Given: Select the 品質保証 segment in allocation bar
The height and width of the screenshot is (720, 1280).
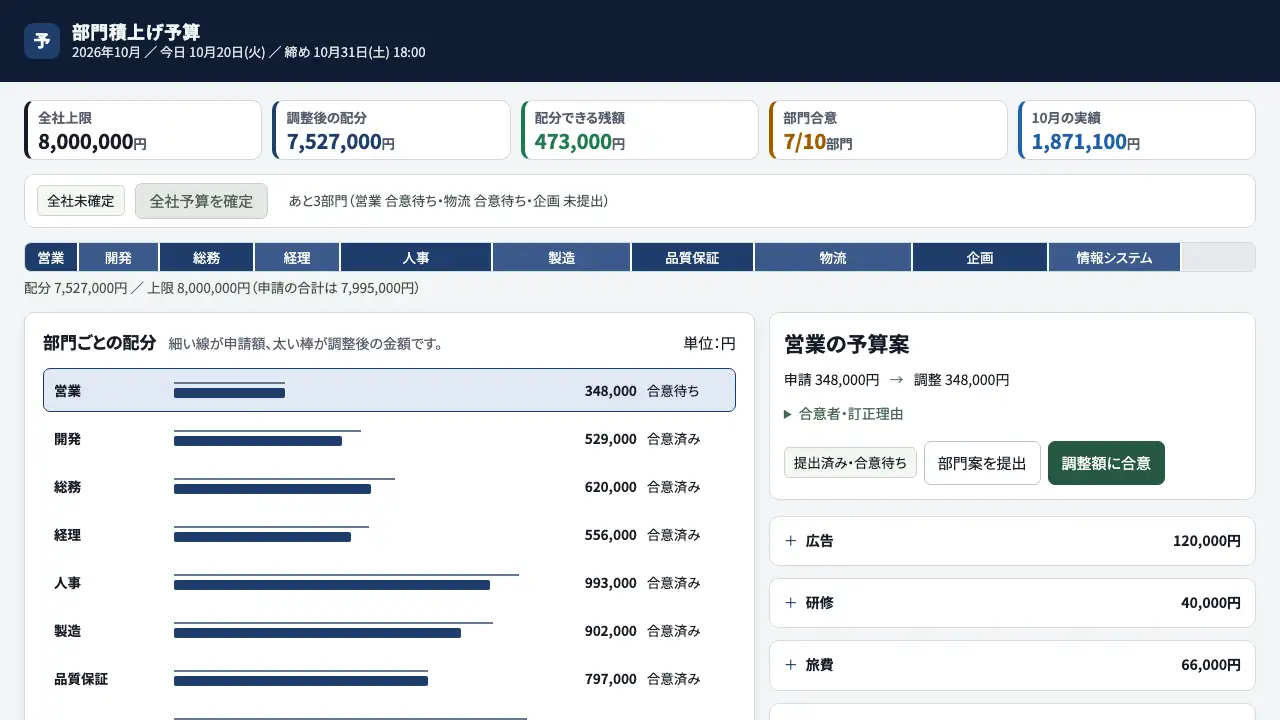Looking at the screenshot, I should point(692,257).
